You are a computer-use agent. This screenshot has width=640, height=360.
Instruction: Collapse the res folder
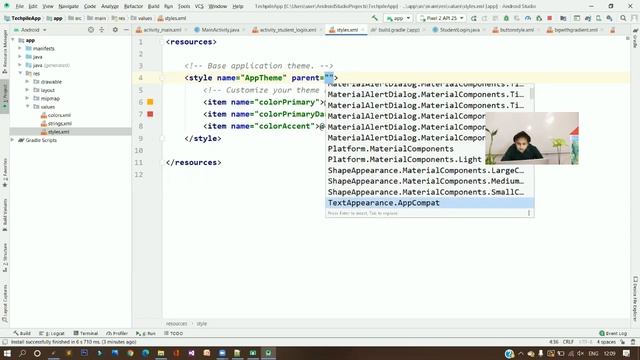pos(20,73)
